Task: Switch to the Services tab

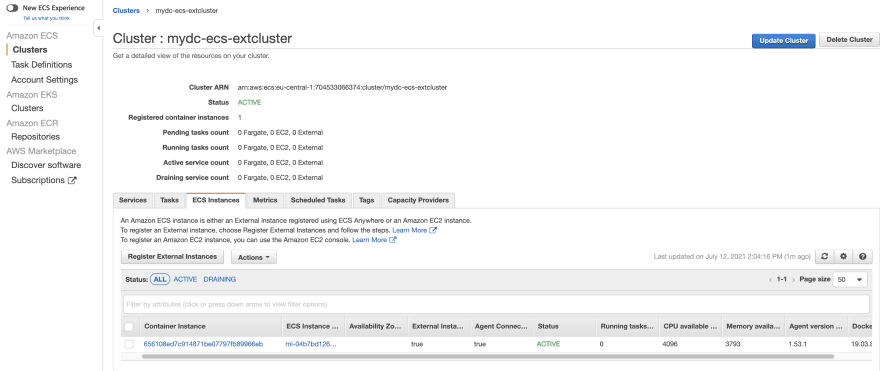Action: coord(133,200)
